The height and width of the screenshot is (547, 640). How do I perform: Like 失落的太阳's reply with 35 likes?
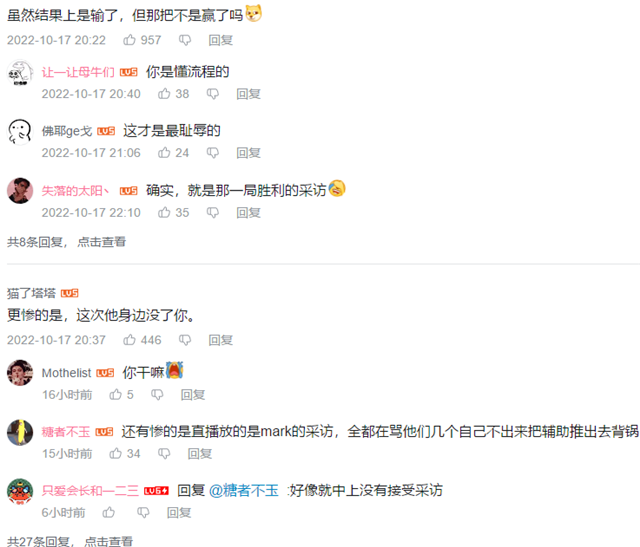point(164,212)
